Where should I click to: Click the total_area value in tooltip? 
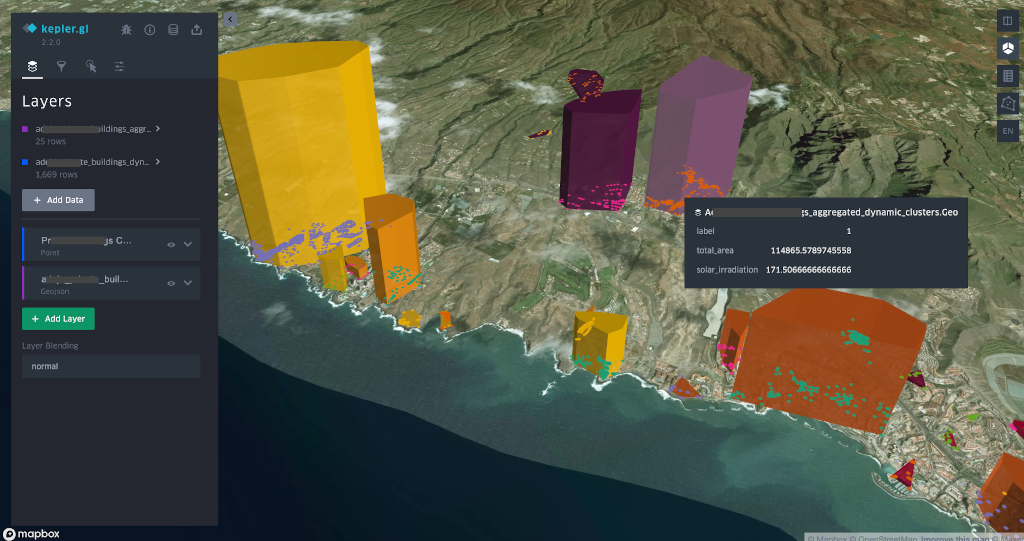click(810, 250)
